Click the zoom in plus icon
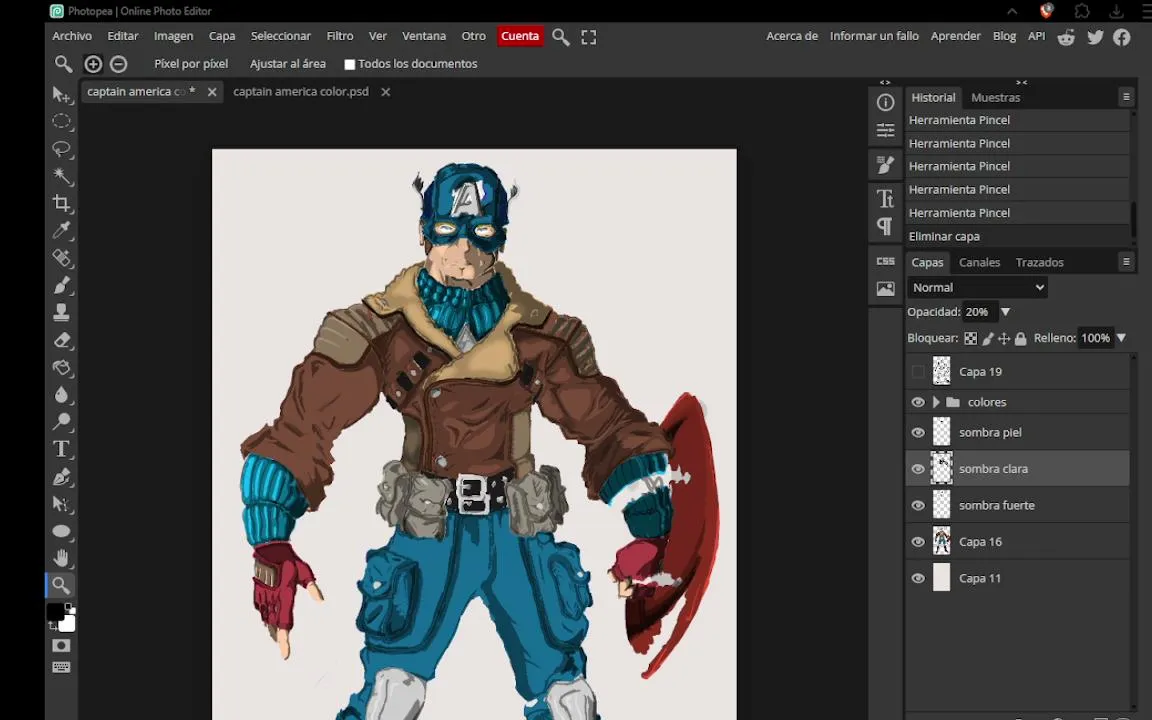The height and width of the screenshot is (720, 1152). tap(93, 64)
